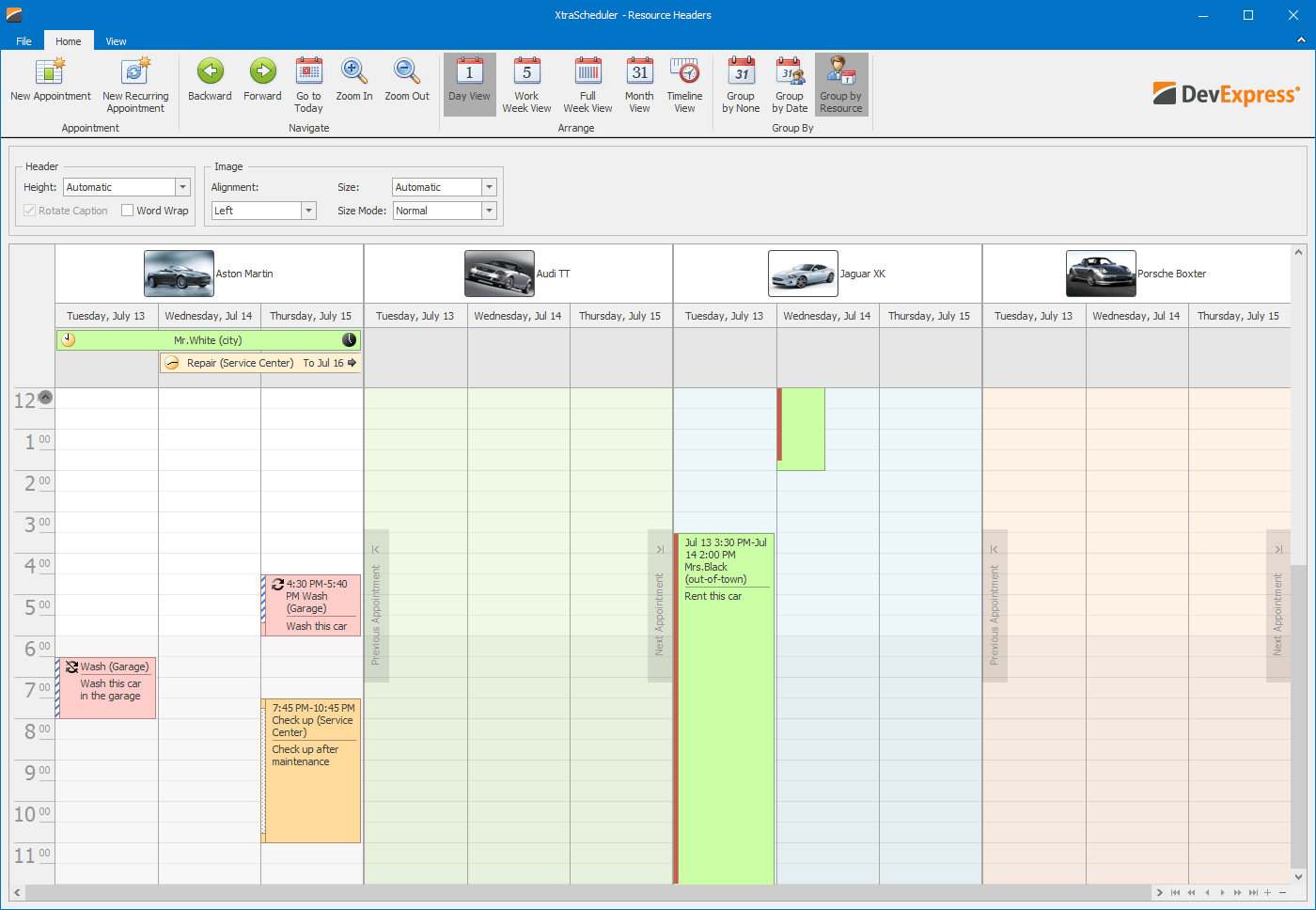The image size is (1316, 910).
Task: Click the scroll-up arrow beside 12 o'clock
Action: pyautogui.click(x=45, y=397)
